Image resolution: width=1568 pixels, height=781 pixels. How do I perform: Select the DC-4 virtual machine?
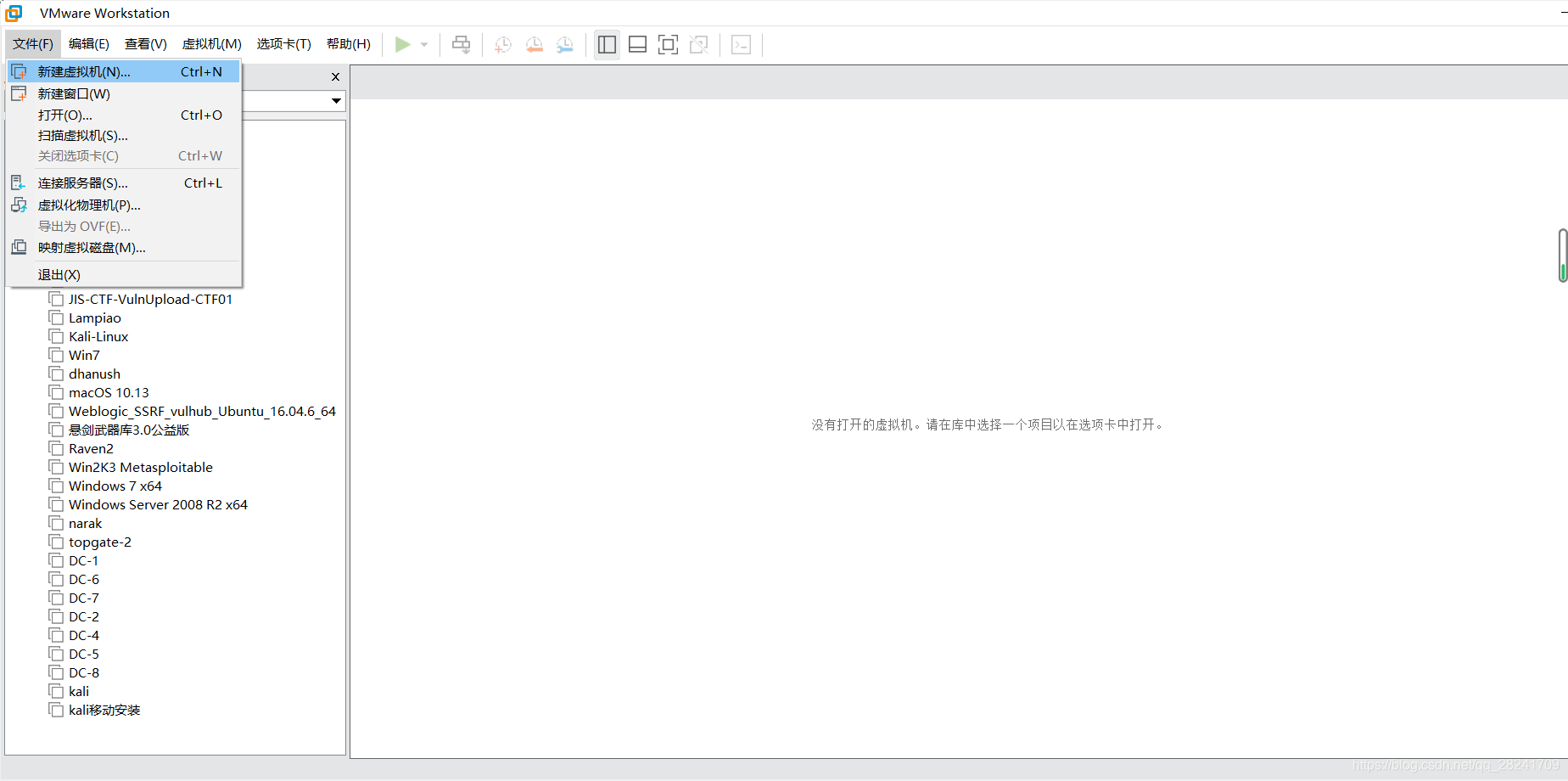pyautogui.click(x=84, y=636)
